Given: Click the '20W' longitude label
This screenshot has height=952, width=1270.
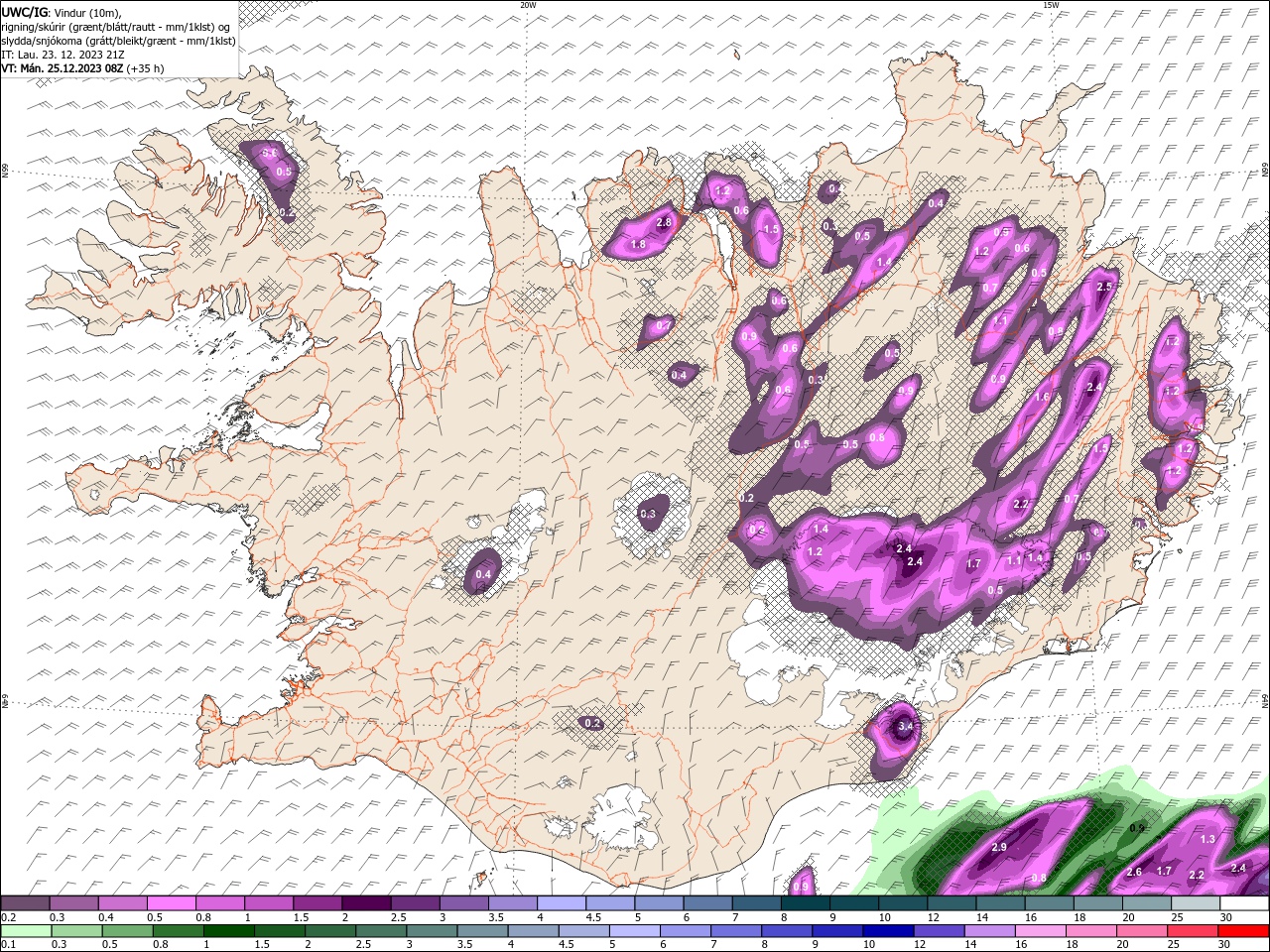Looking at the screenshot, I should 528,5.
